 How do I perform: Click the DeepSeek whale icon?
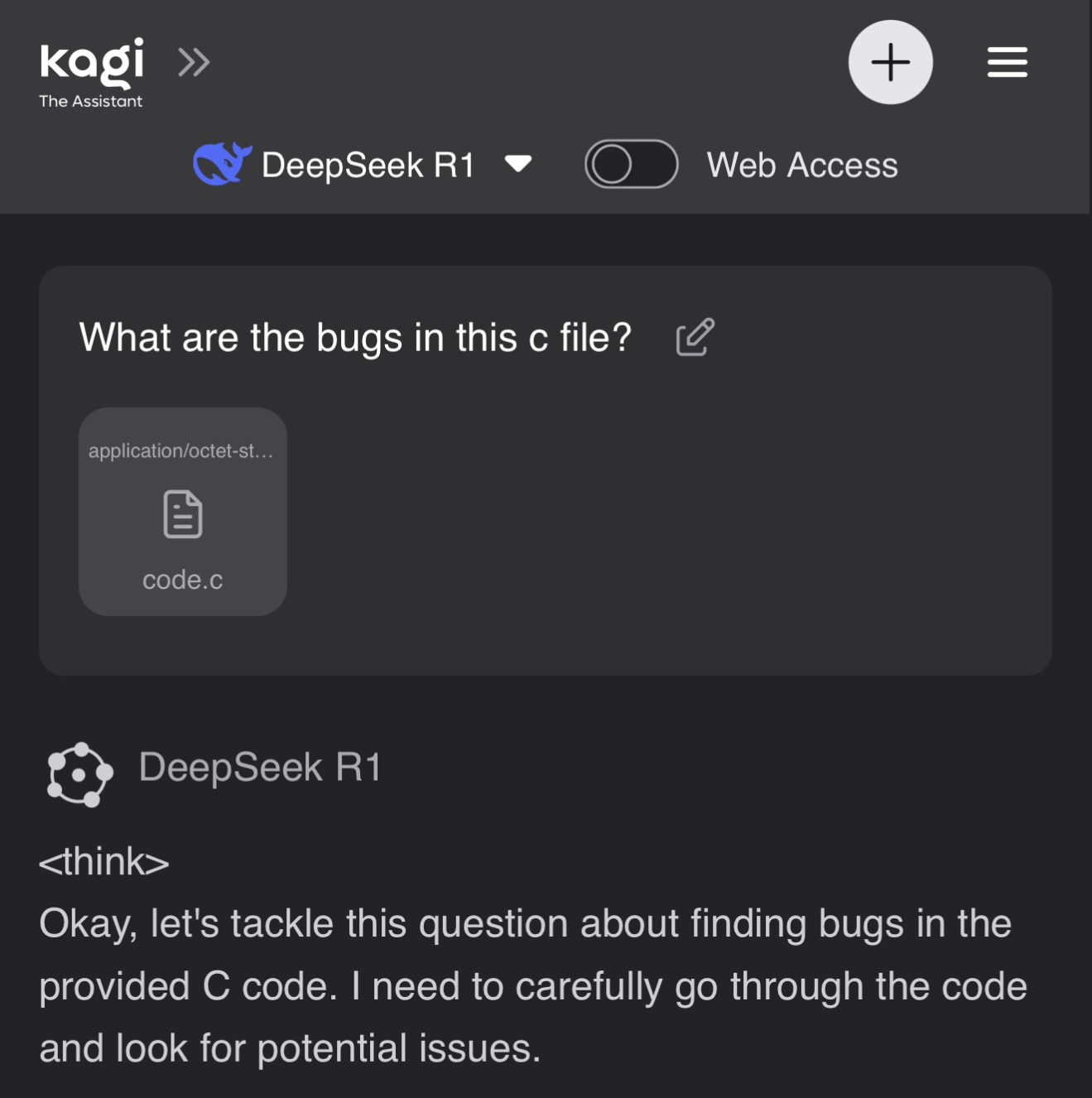[x=221, y=164]
